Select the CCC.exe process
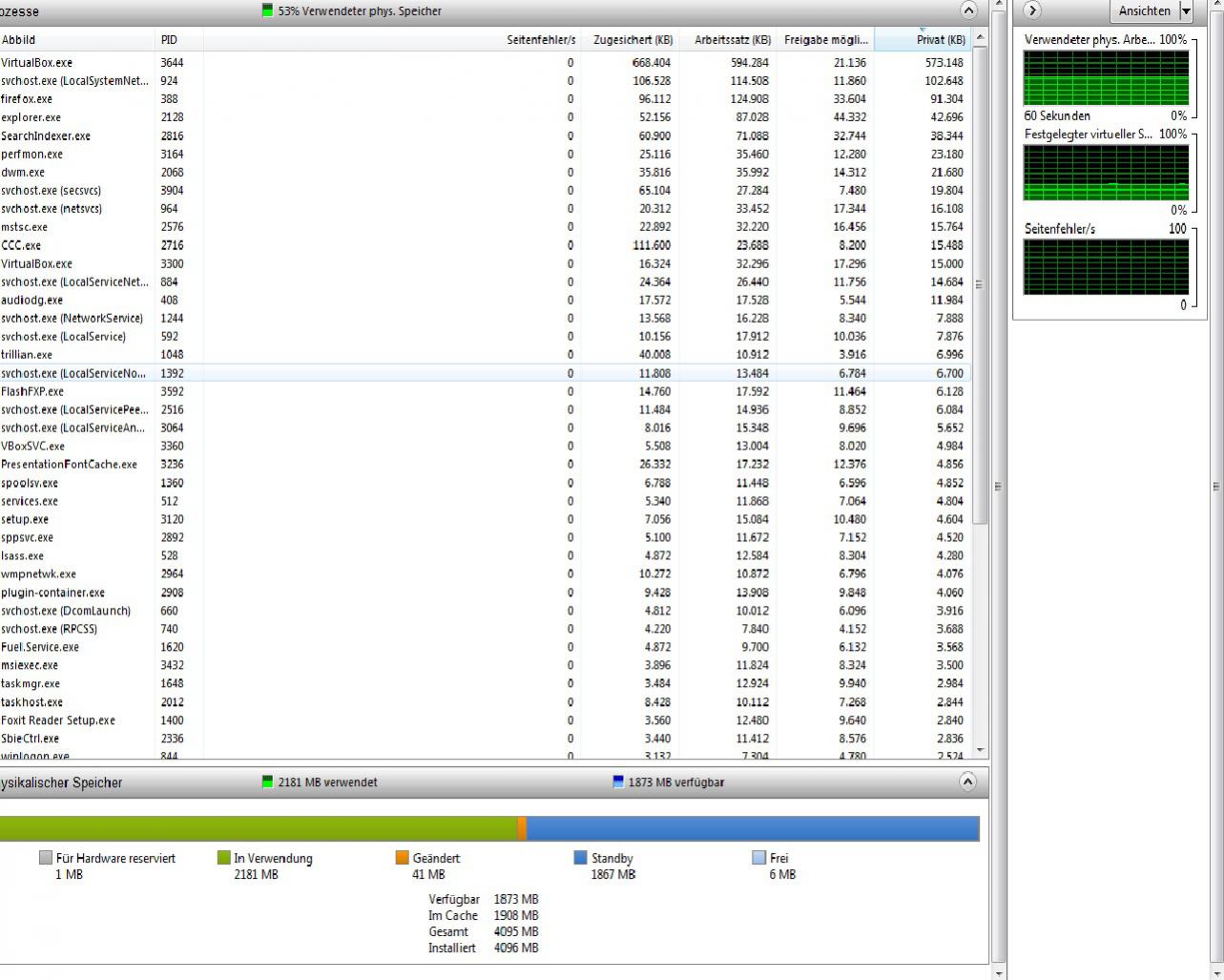 coord(486,245)
